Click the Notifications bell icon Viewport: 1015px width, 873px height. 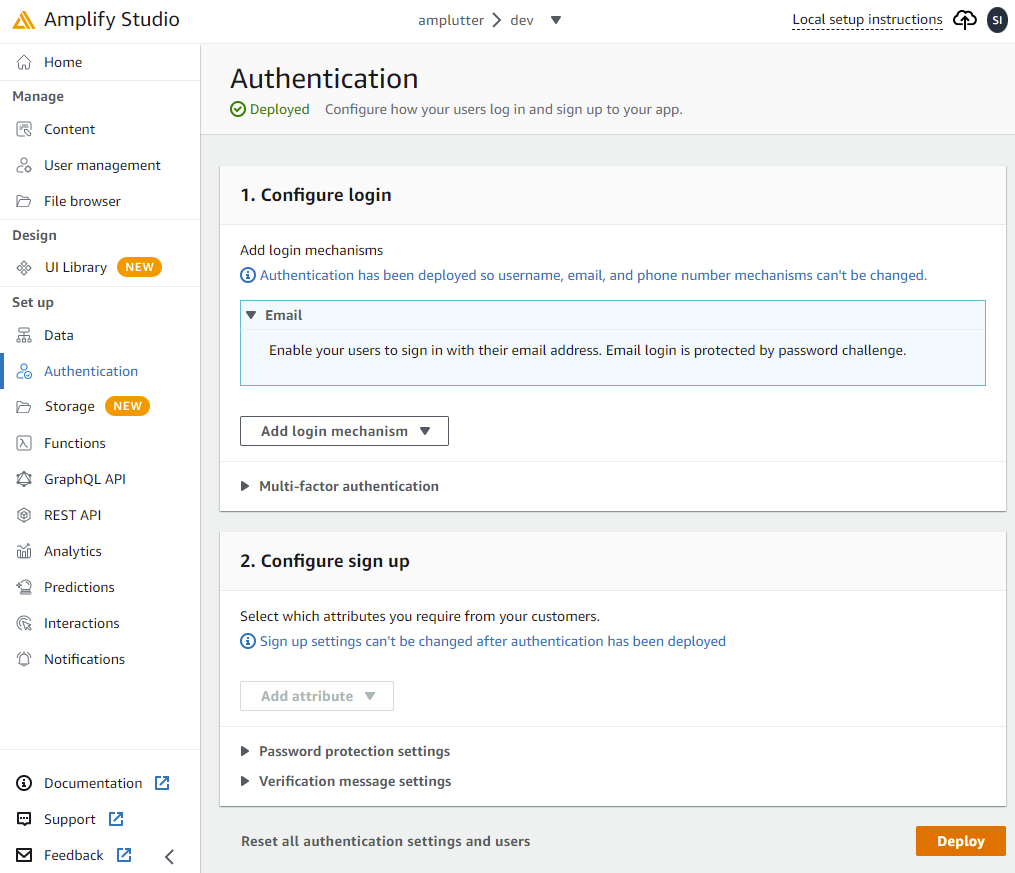click(x=24, y=659)
